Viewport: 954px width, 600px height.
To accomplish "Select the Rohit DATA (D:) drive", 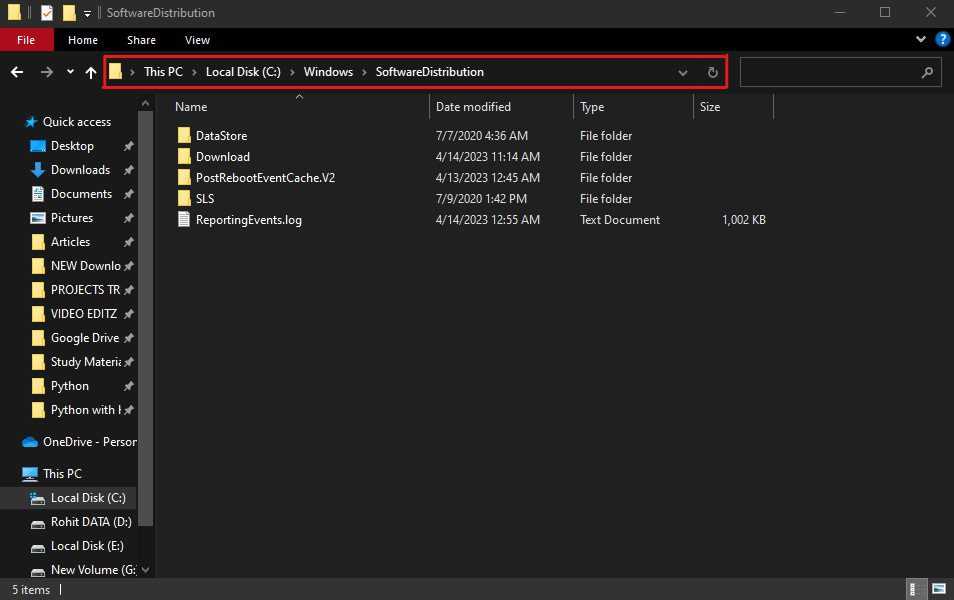I will point(90,521).
